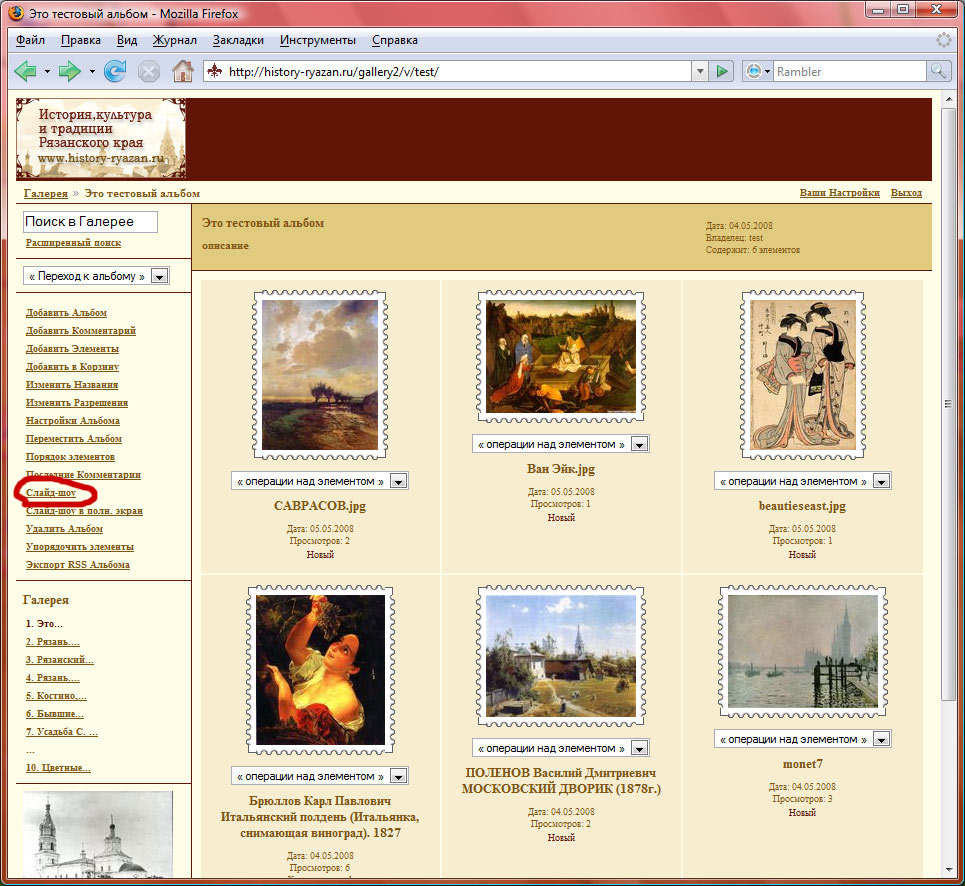This screenshot has height=886, width=965.
Task: Open the back history dropdown arrow
Action: click(x=47, y=71)
